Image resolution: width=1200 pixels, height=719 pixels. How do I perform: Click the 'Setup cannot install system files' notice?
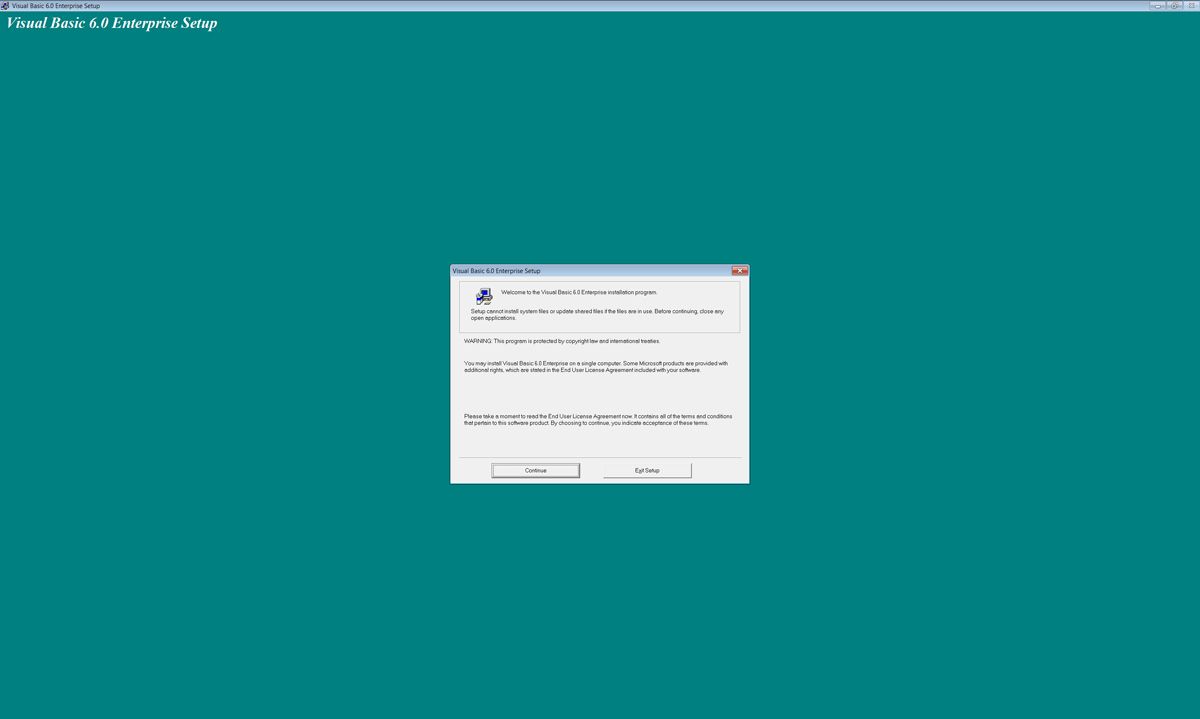597,314
